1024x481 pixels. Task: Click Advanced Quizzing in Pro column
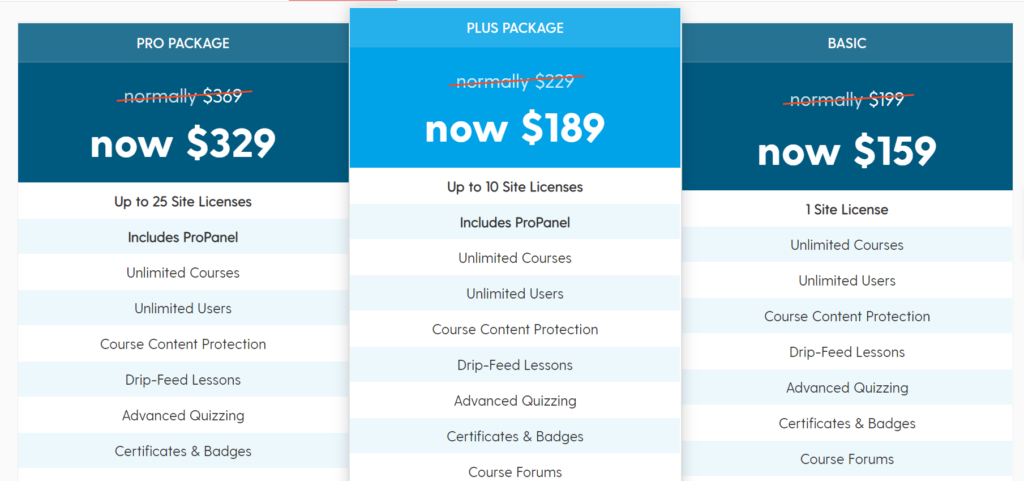(x=183, y=415)
